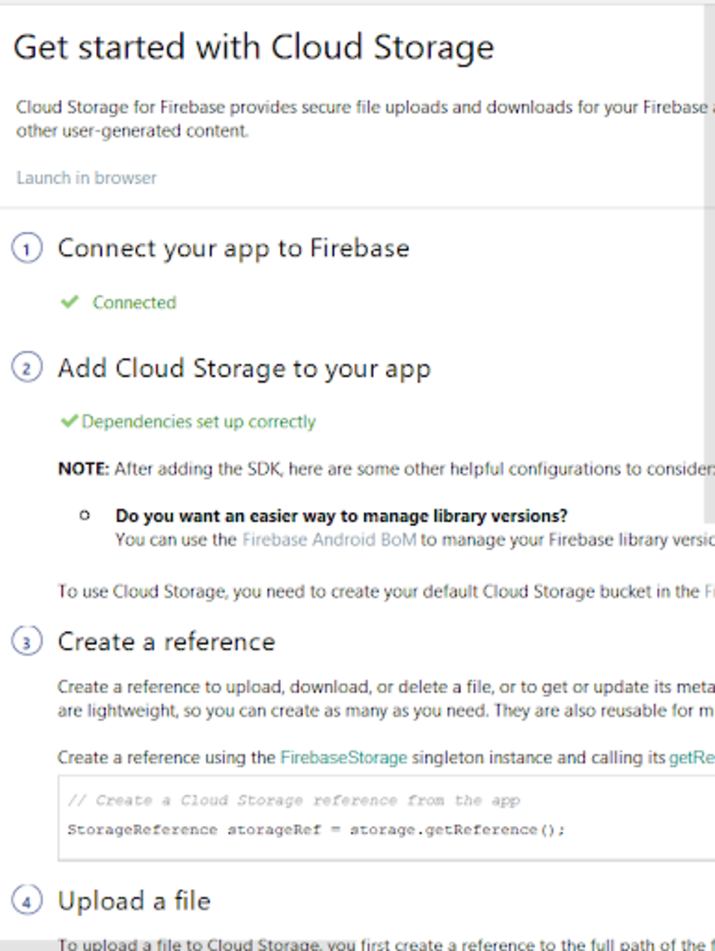This screenshot has height=951, width=715.
Task: Click the step 4 circled number icon
Action: point(27,901)
